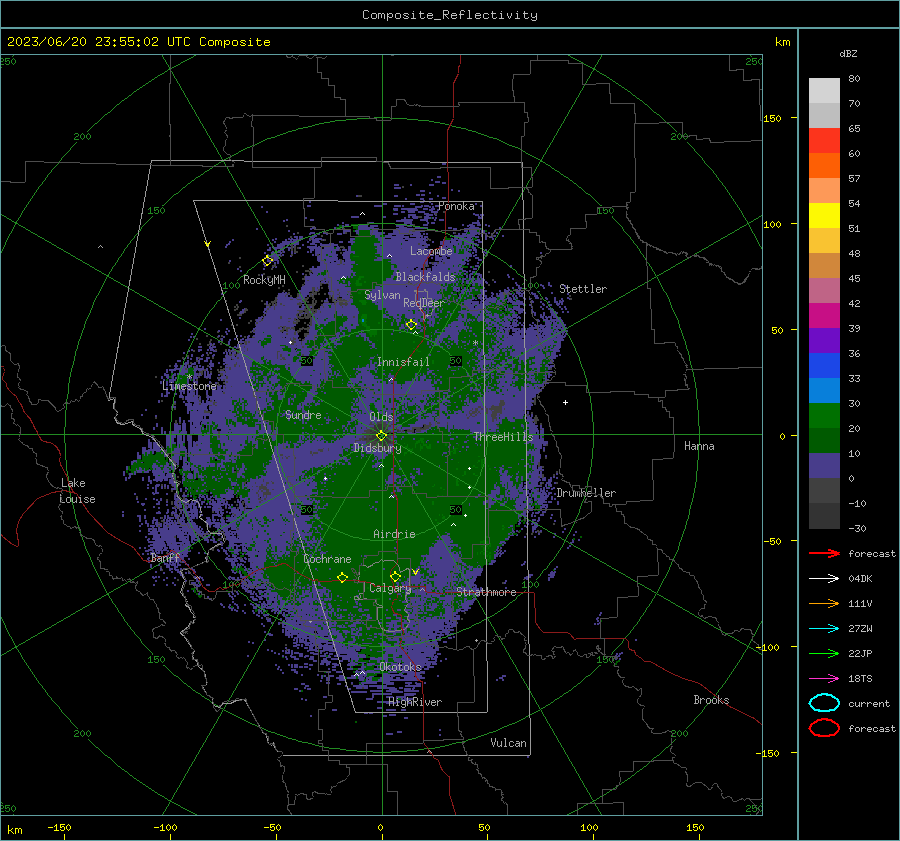
Task: Click the yellow radar-site diamond above Didsbury
Action: tap(381, 436)
